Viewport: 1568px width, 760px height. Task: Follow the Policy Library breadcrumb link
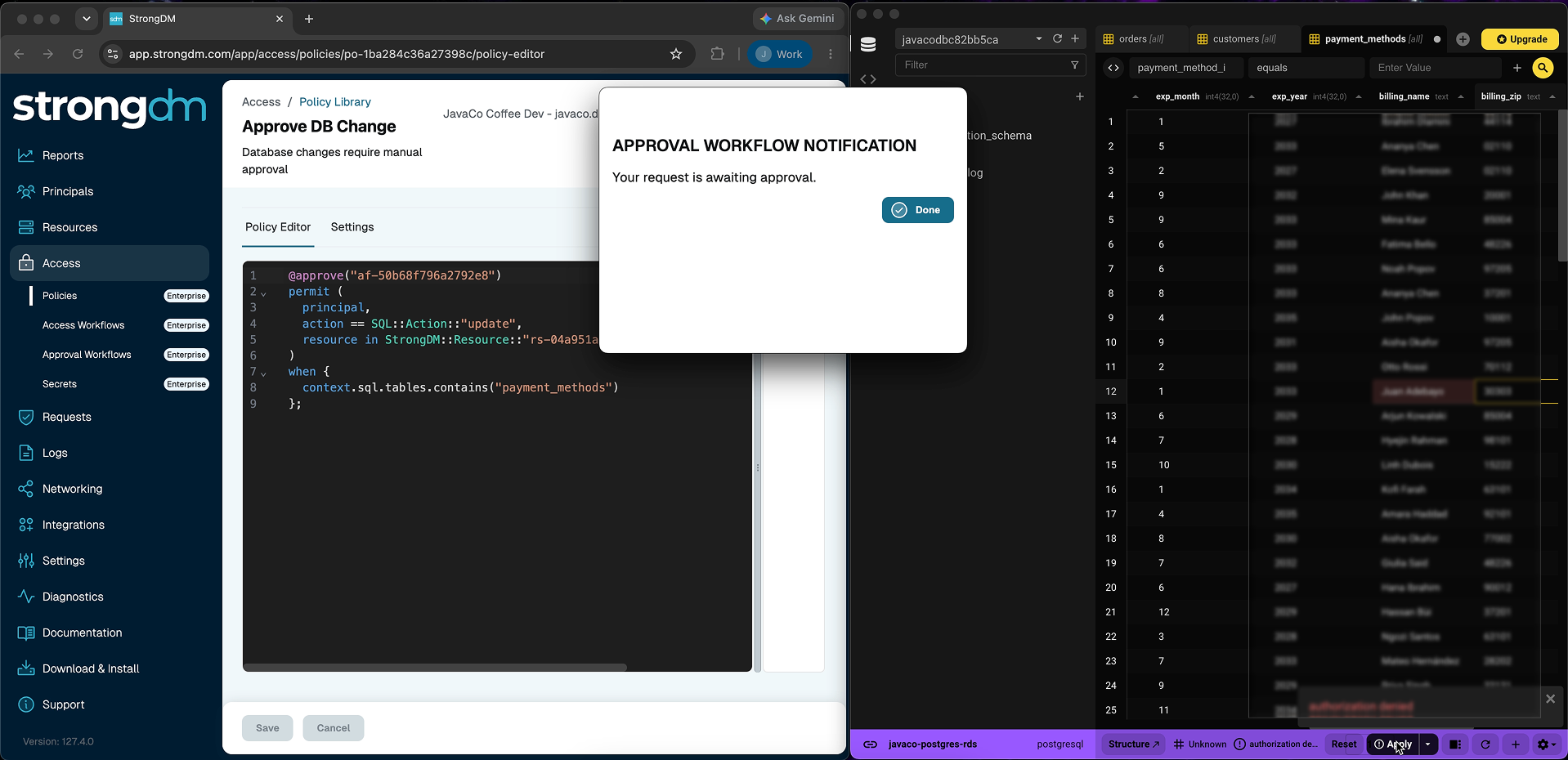click(335, 102)
